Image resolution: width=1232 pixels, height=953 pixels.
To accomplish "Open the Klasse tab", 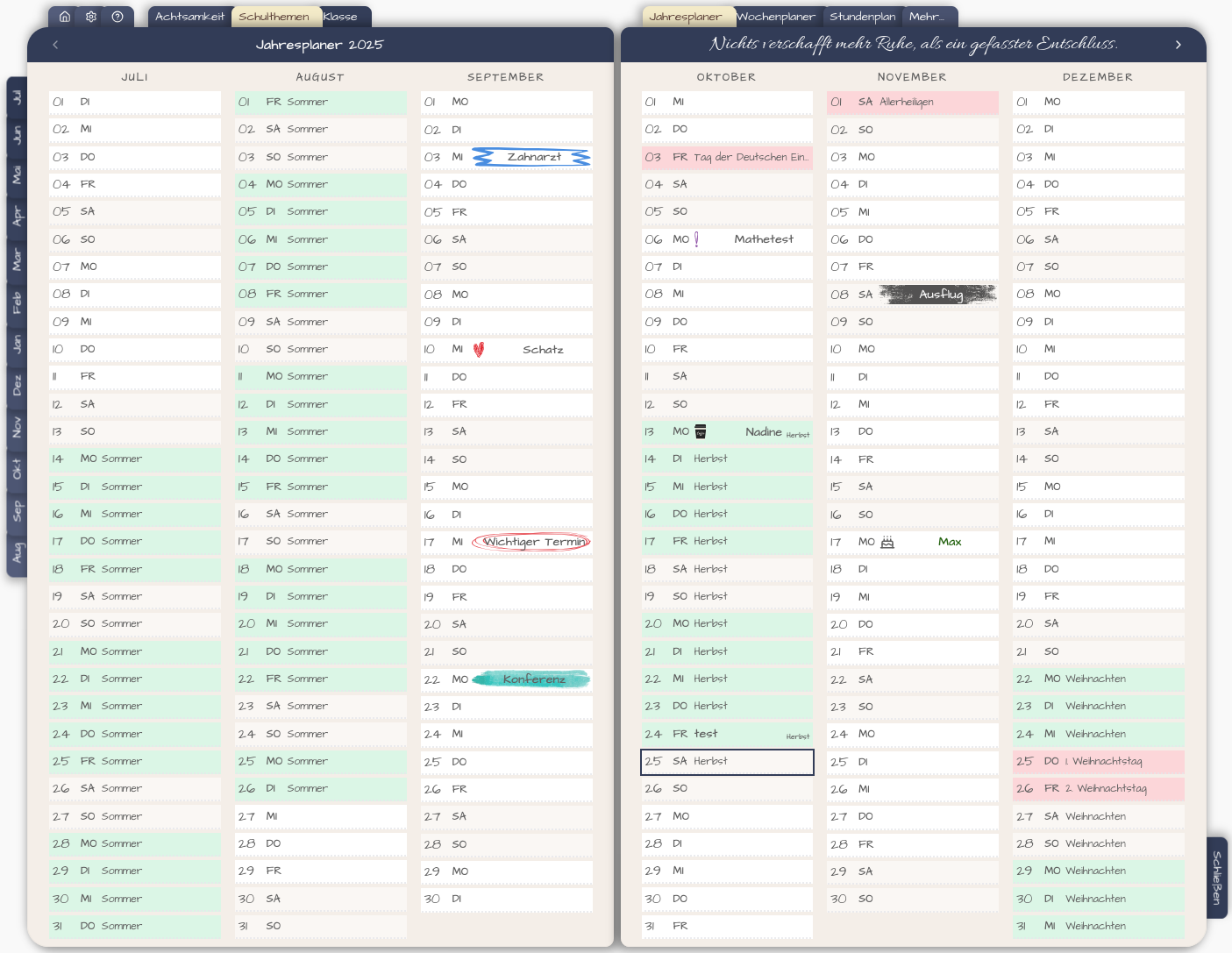I will 340,17.
